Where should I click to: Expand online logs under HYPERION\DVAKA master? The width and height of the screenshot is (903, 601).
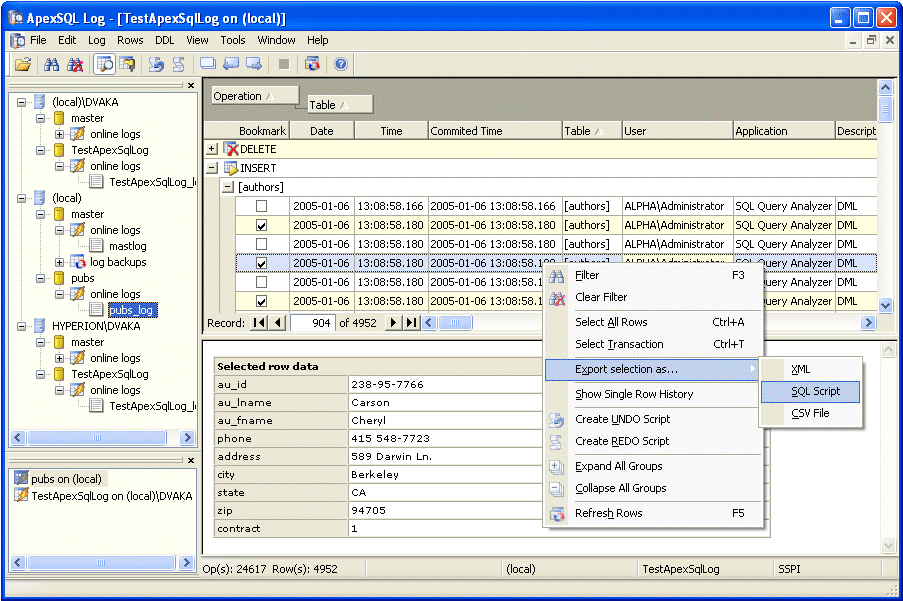coord(59,358)
